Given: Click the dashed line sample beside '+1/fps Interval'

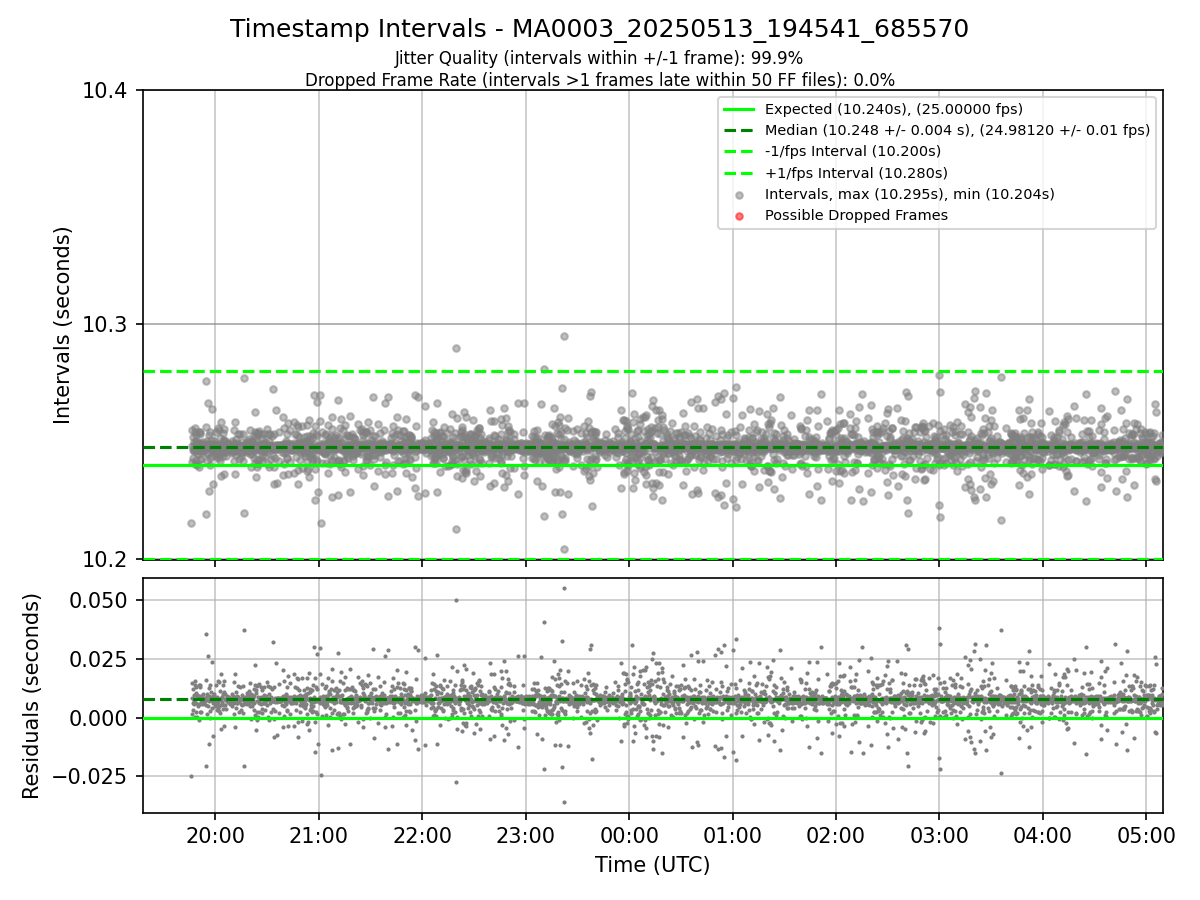Looking at the screenshot, I should [739, 173].
